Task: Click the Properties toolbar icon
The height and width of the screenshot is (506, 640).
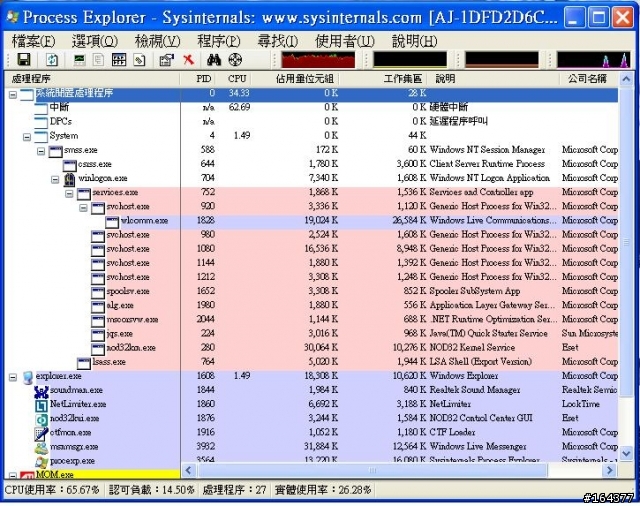Action: [x=167, y=60]
